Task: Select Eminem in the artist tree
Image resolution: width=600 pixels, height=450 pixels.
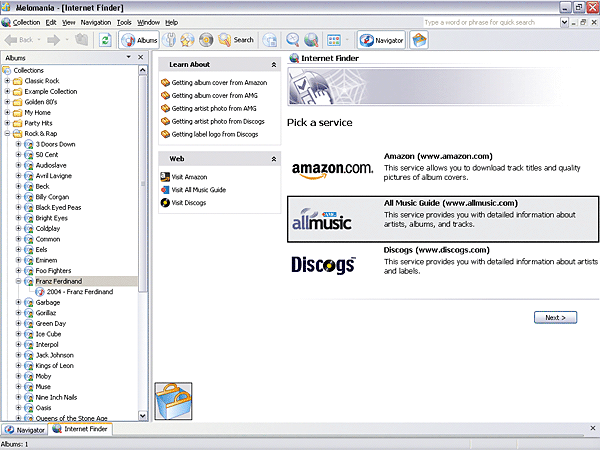Action: [x=46, y=260]
